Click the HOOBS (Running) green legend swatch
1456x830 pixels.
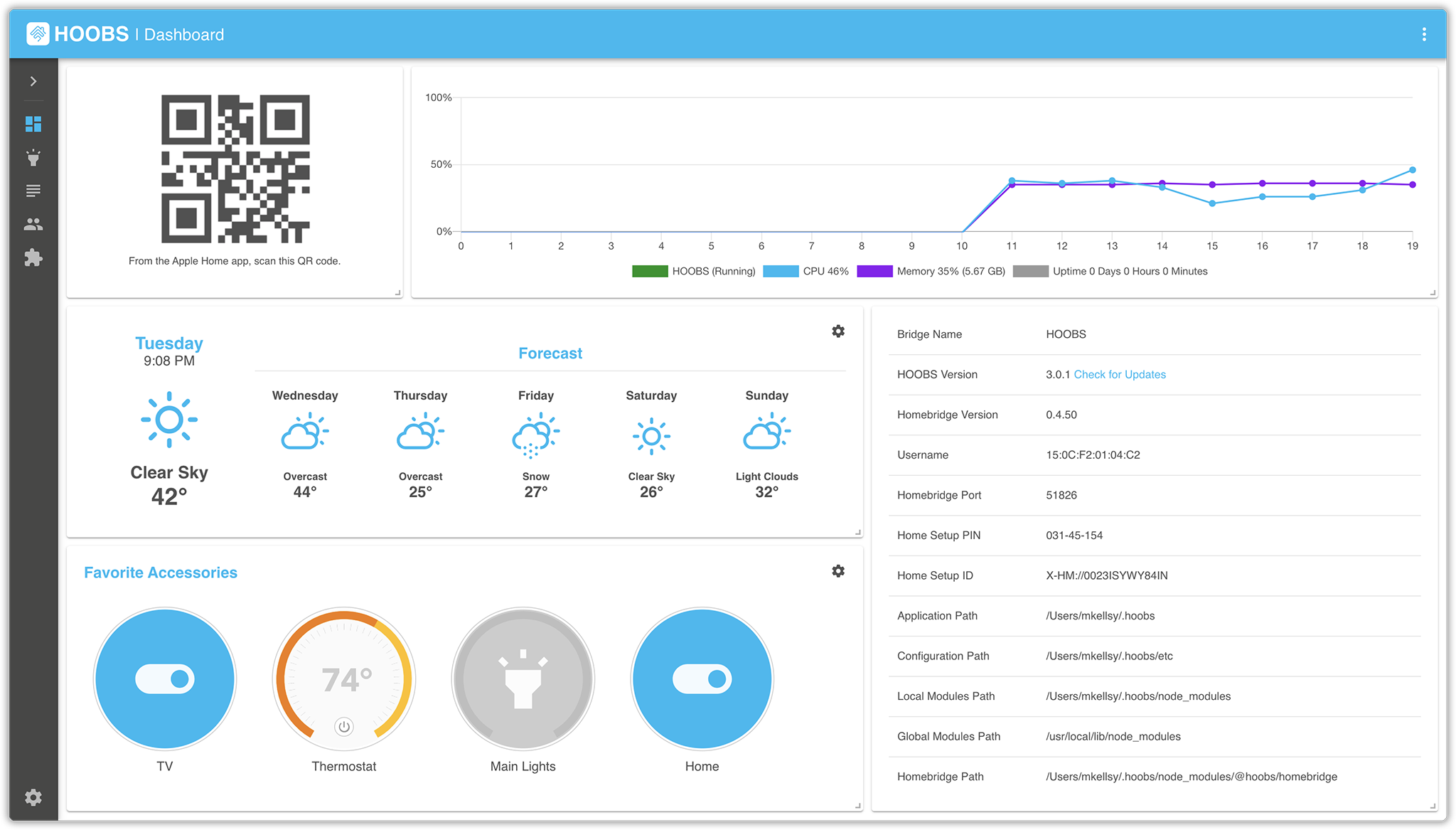point(650,271)
